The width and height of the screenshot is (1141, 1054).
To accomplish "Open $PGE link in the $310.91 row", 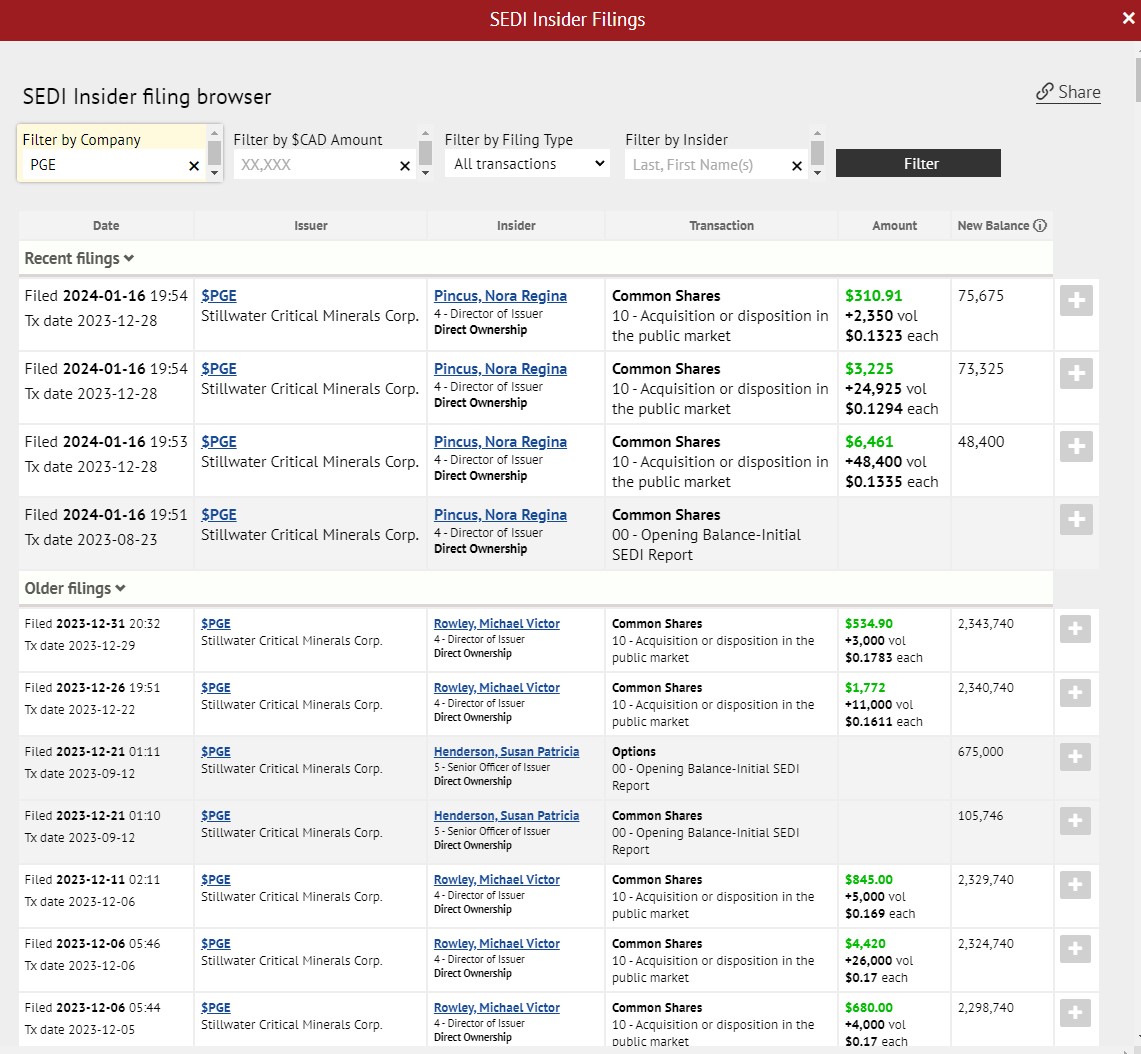I will 218,296.
